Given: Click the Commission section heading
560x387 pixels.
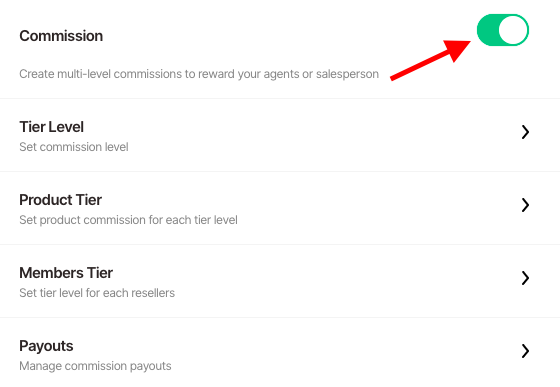Looking at the screenshot, I should (61, 36).
